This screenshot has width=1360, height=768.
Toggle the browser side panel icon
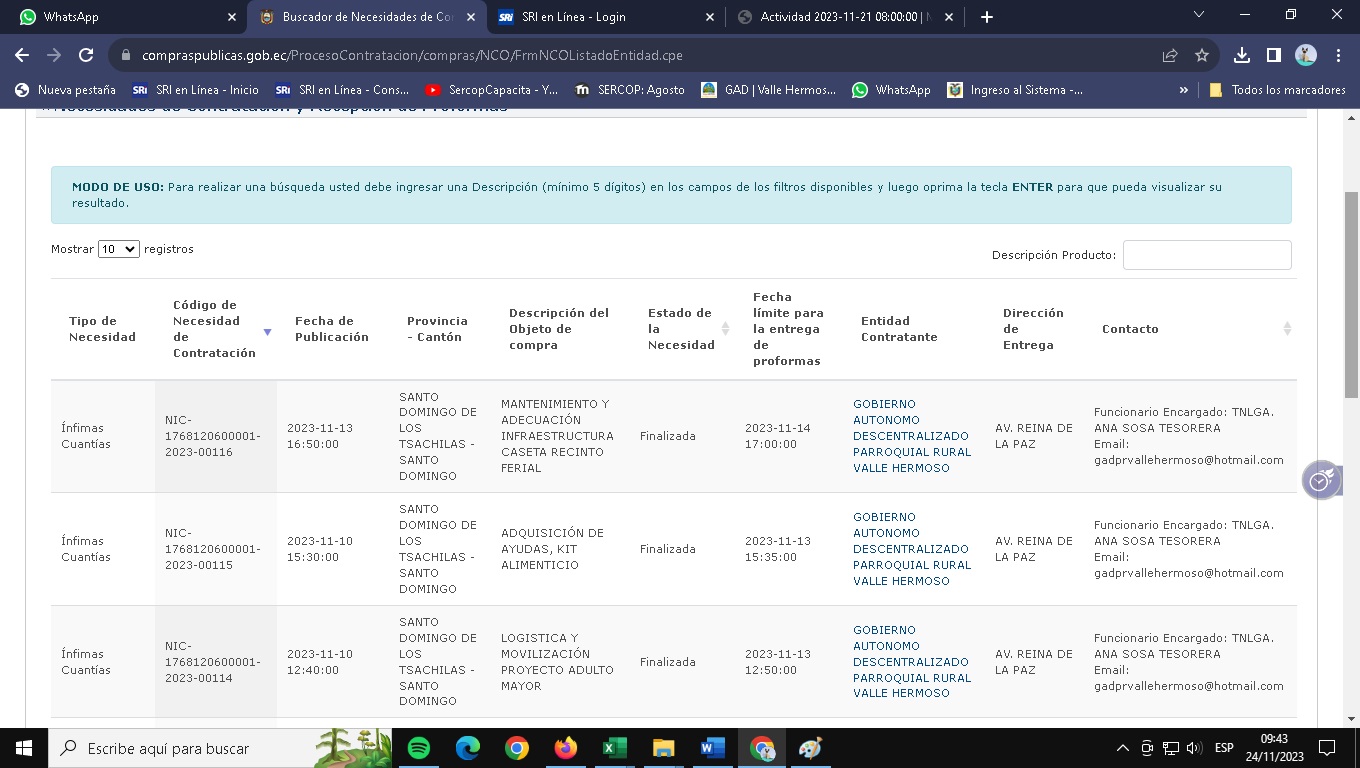(x=1273, y=56)
